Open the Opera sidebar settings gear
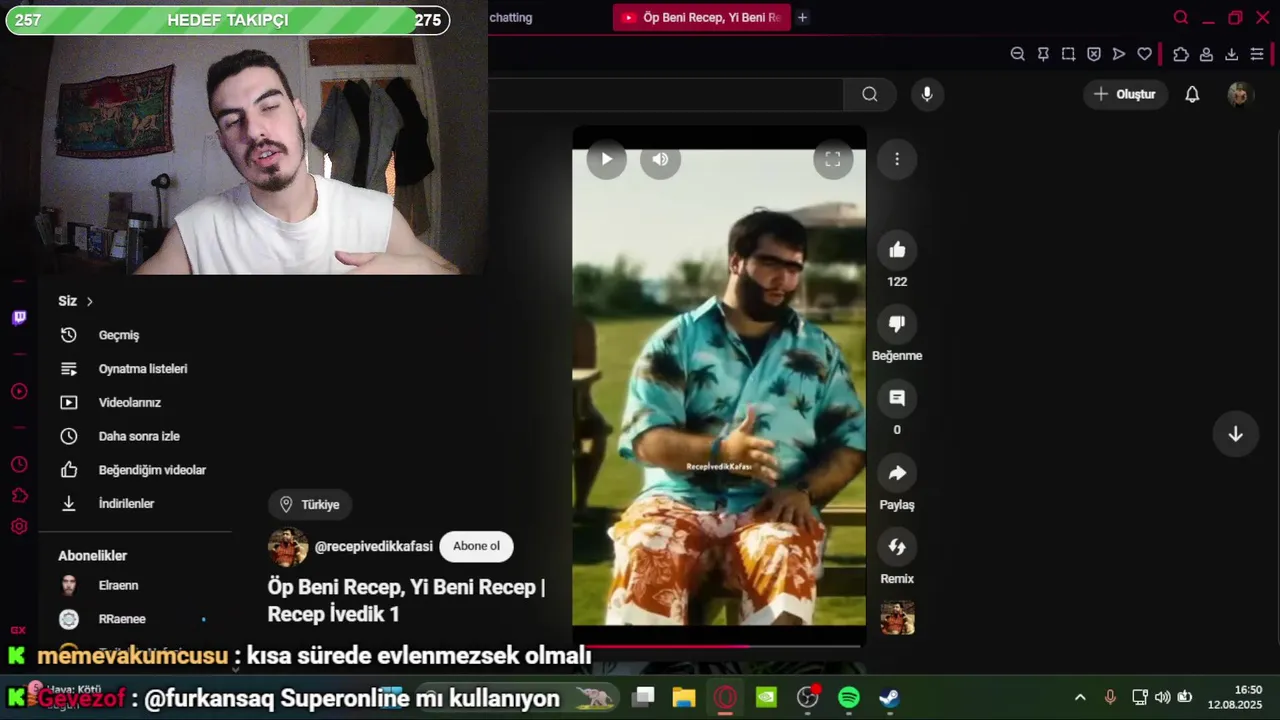 point(19,526)
